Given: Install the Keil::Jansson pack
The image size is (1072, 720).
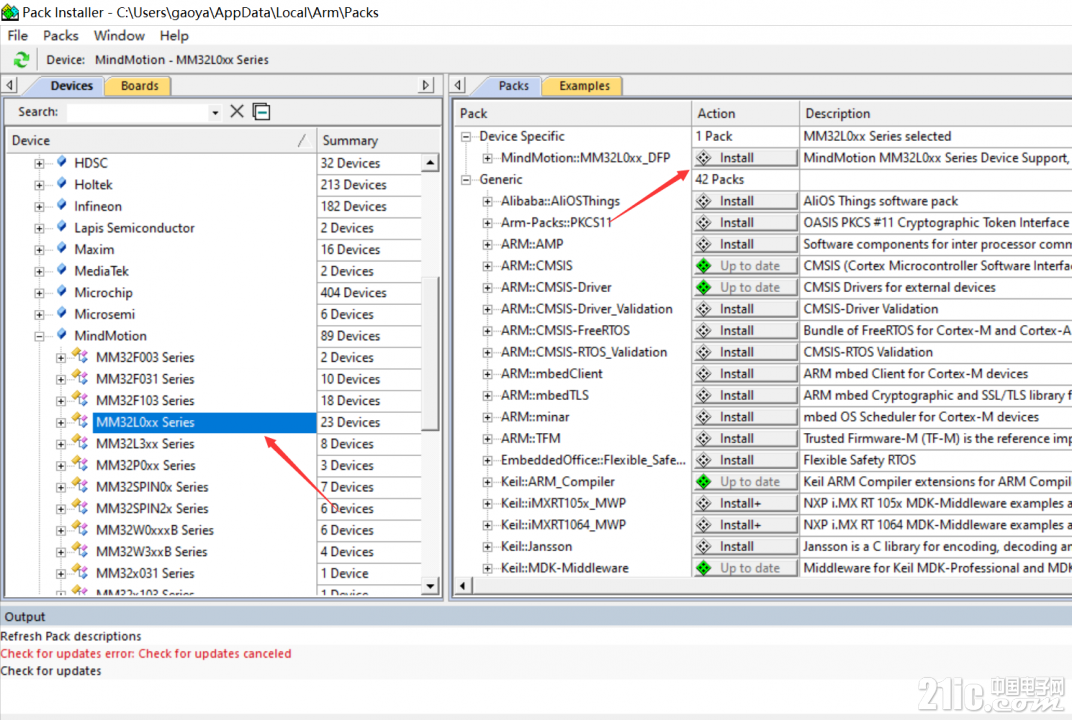Looking at the screenshot, I should 745,546.
